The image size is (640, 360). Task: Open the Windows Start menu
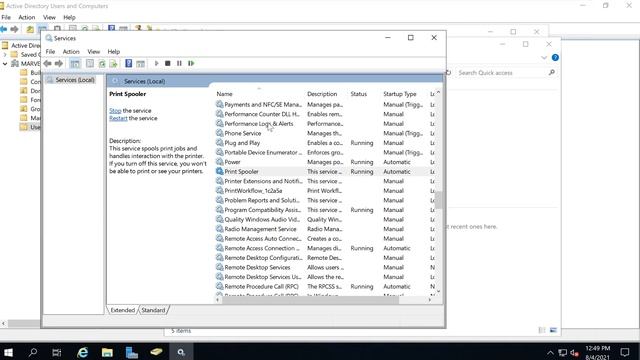point(8,352)
